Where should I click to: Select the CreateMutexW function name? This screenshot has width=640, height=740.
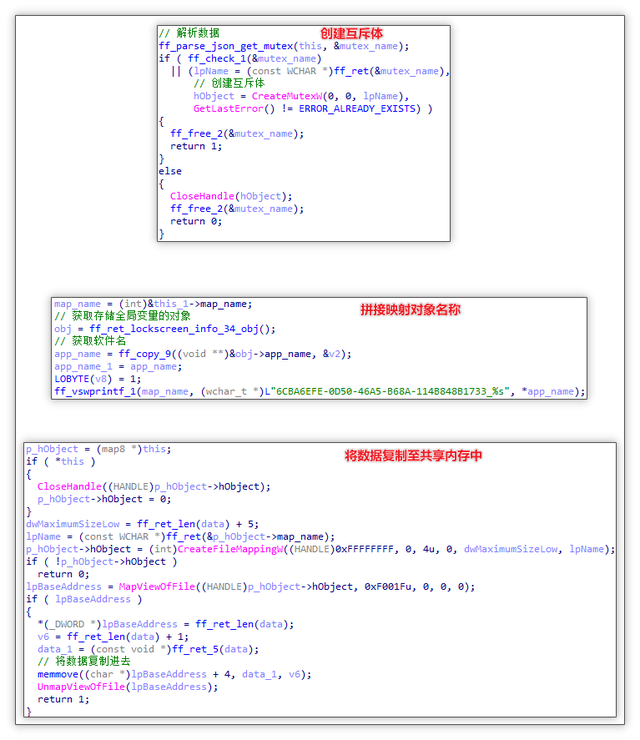coord(287,96)
